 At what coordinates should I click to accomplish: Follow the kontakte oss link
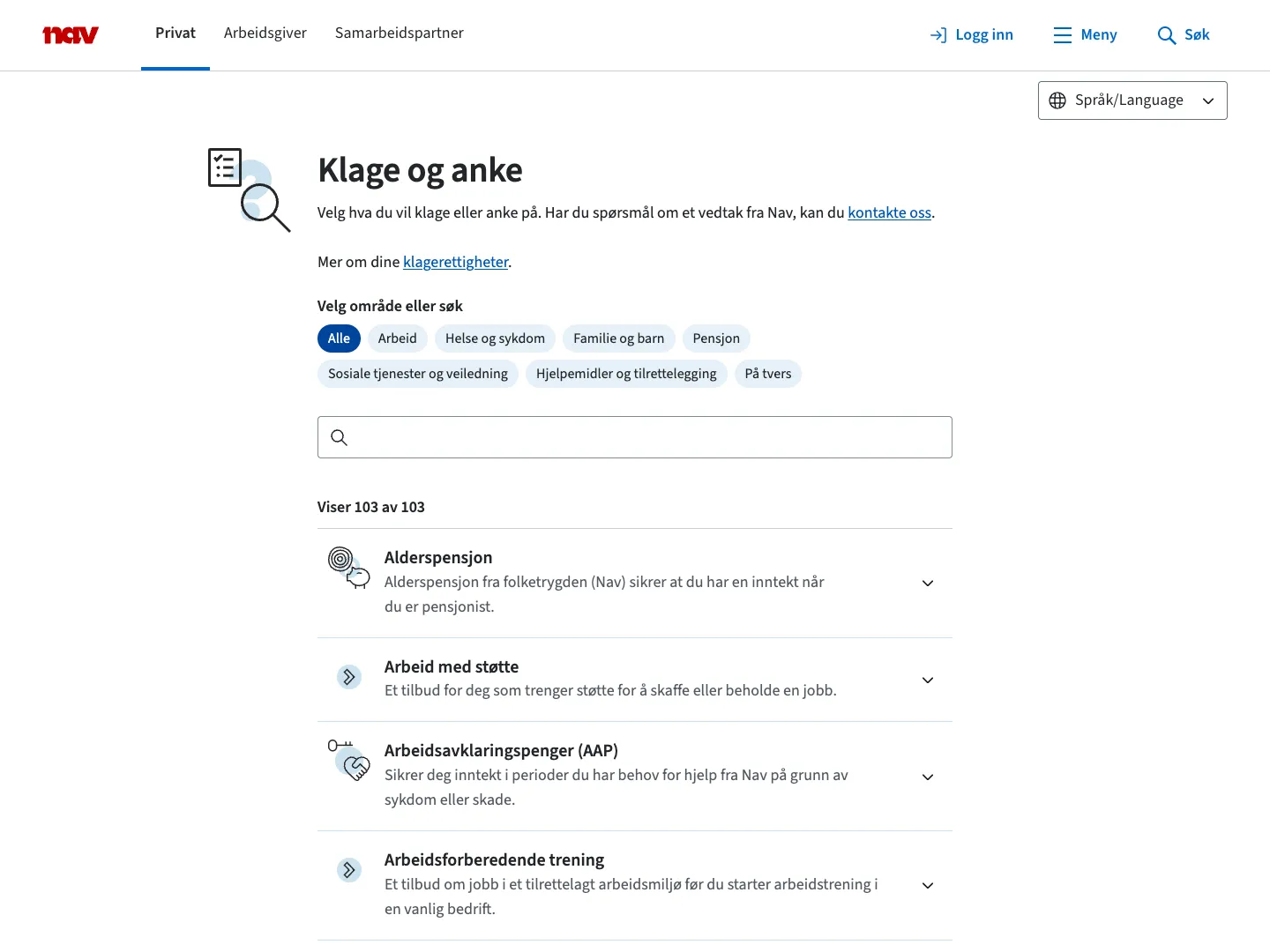tap(889, 213)
